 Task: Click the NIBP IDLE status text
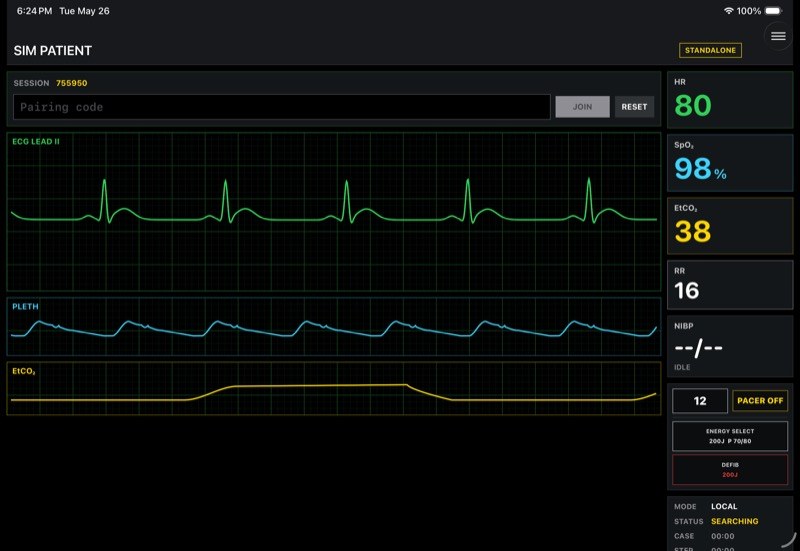(x=682, y=367)
